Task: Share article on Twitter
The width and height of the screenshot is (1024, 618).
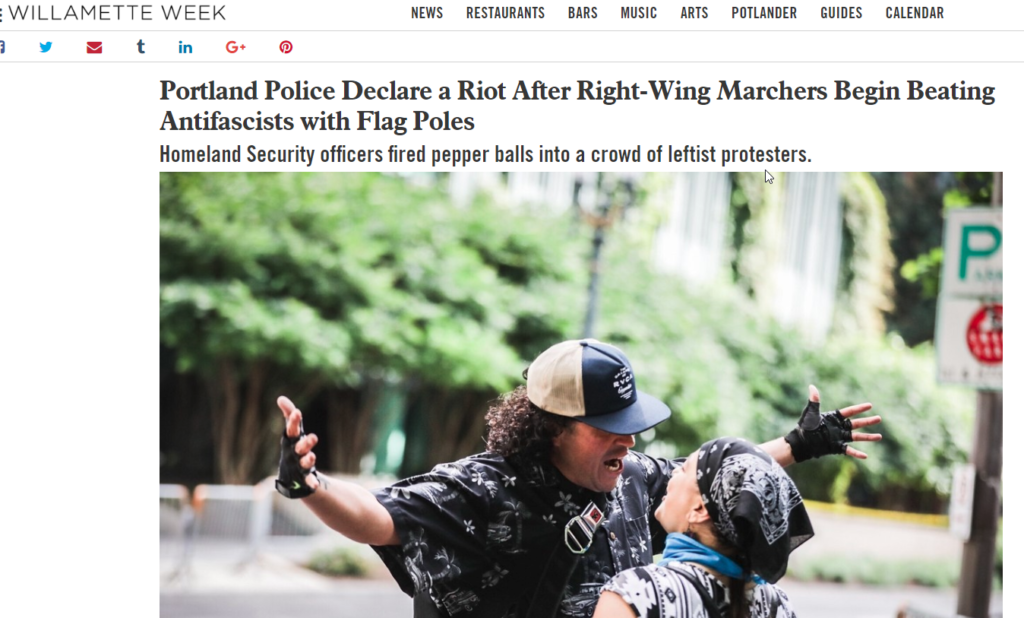Action: (x=46, y=47)
